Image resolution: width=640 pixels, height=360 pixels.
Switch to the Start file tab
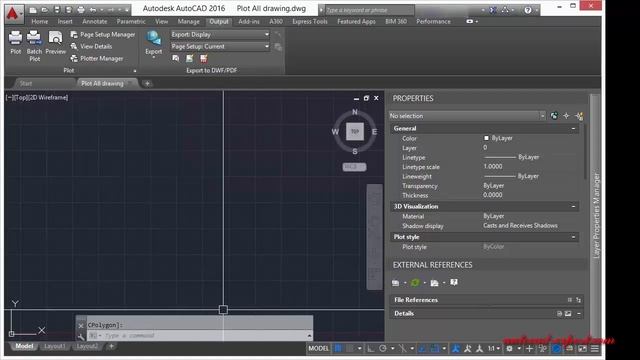[x=26, y=84]
